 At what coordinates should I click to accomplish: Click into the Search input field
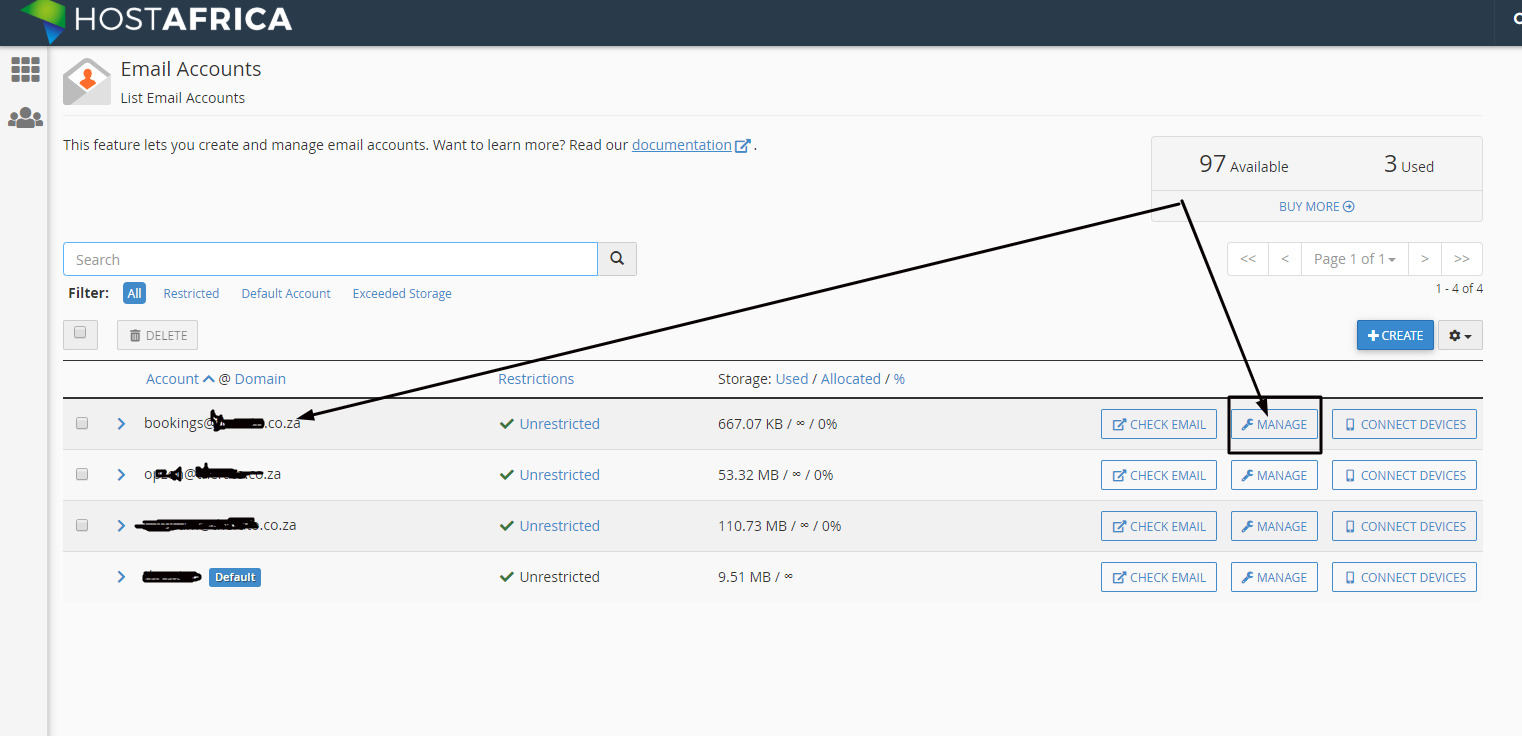pos(330,259)
